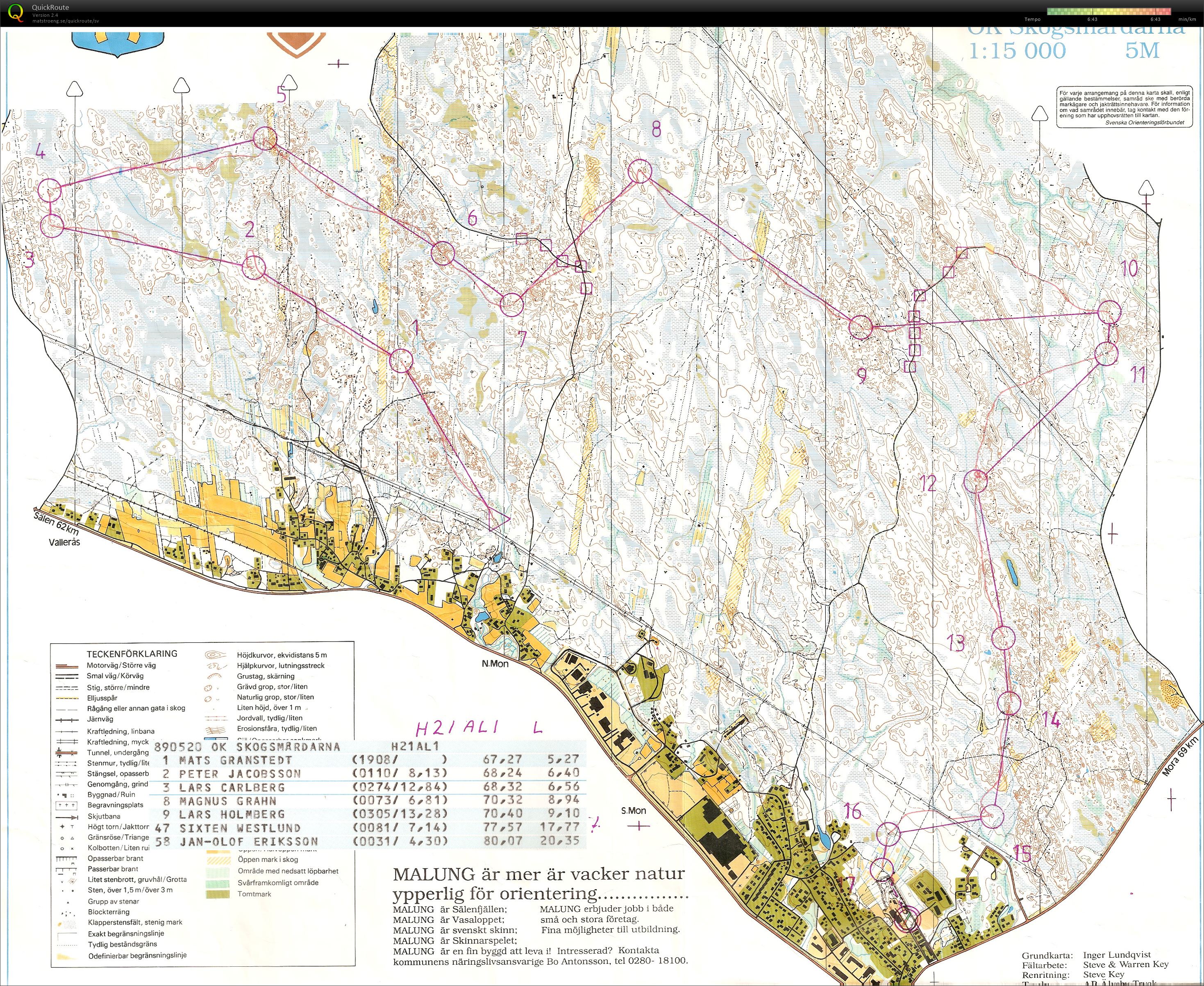Click the 5M equidistance text
Viewport: 1204px width, 986px height.
(x=1142, y=50)
